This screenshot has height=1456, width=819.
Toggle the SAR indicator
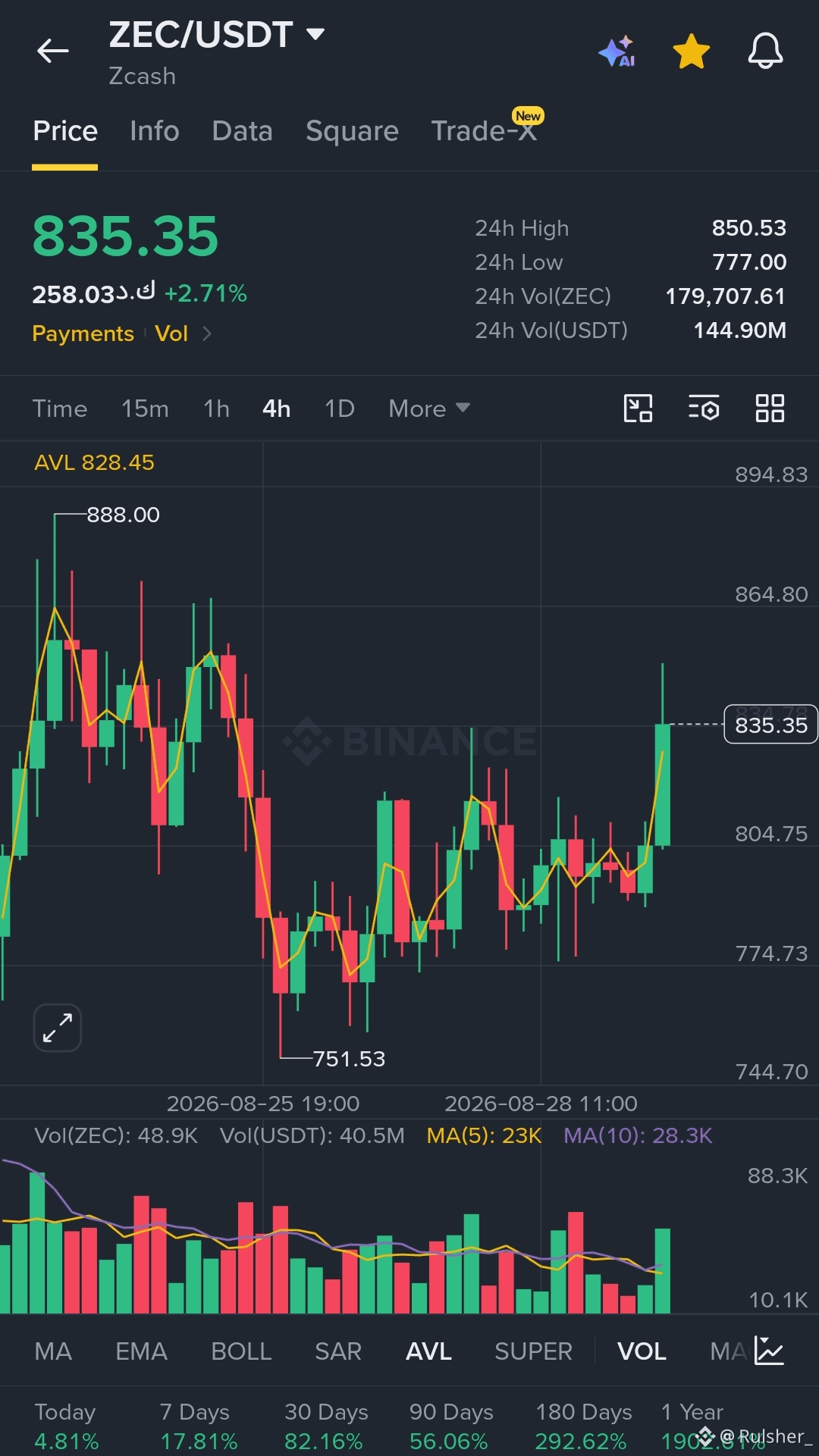coord(338,1351)
